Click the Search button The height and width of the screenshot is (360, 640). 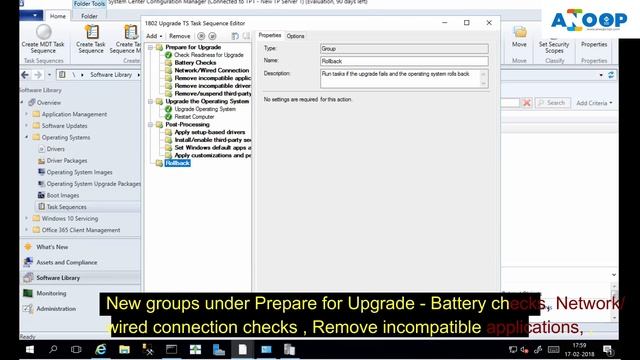click(553, 103)
